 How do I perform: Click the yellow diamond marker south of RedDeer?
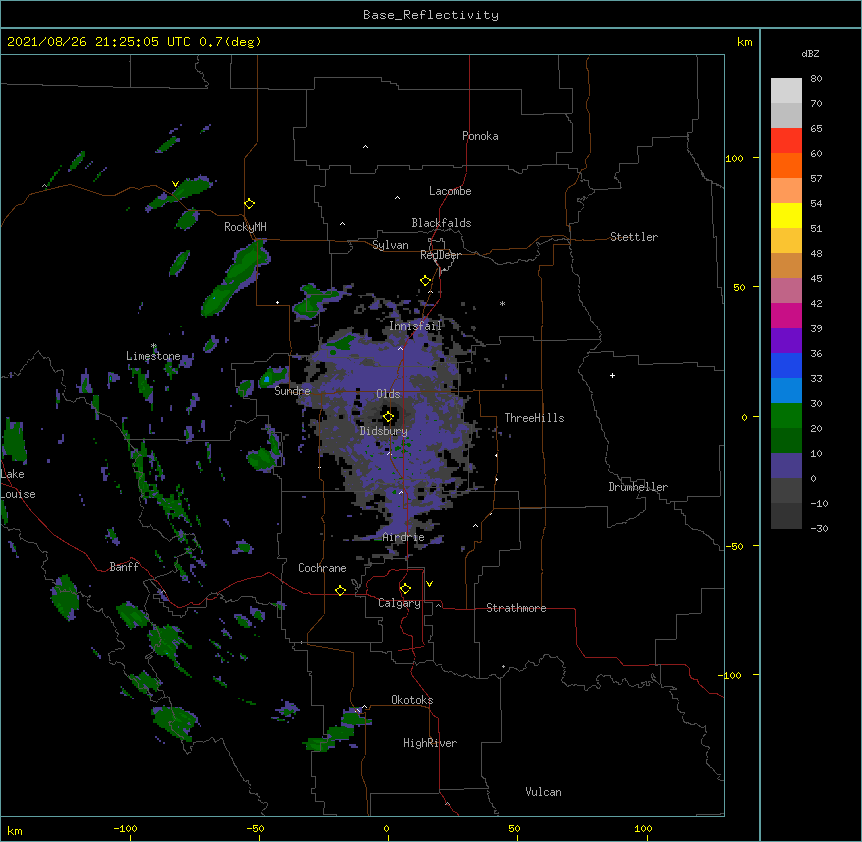coord(425,281)
